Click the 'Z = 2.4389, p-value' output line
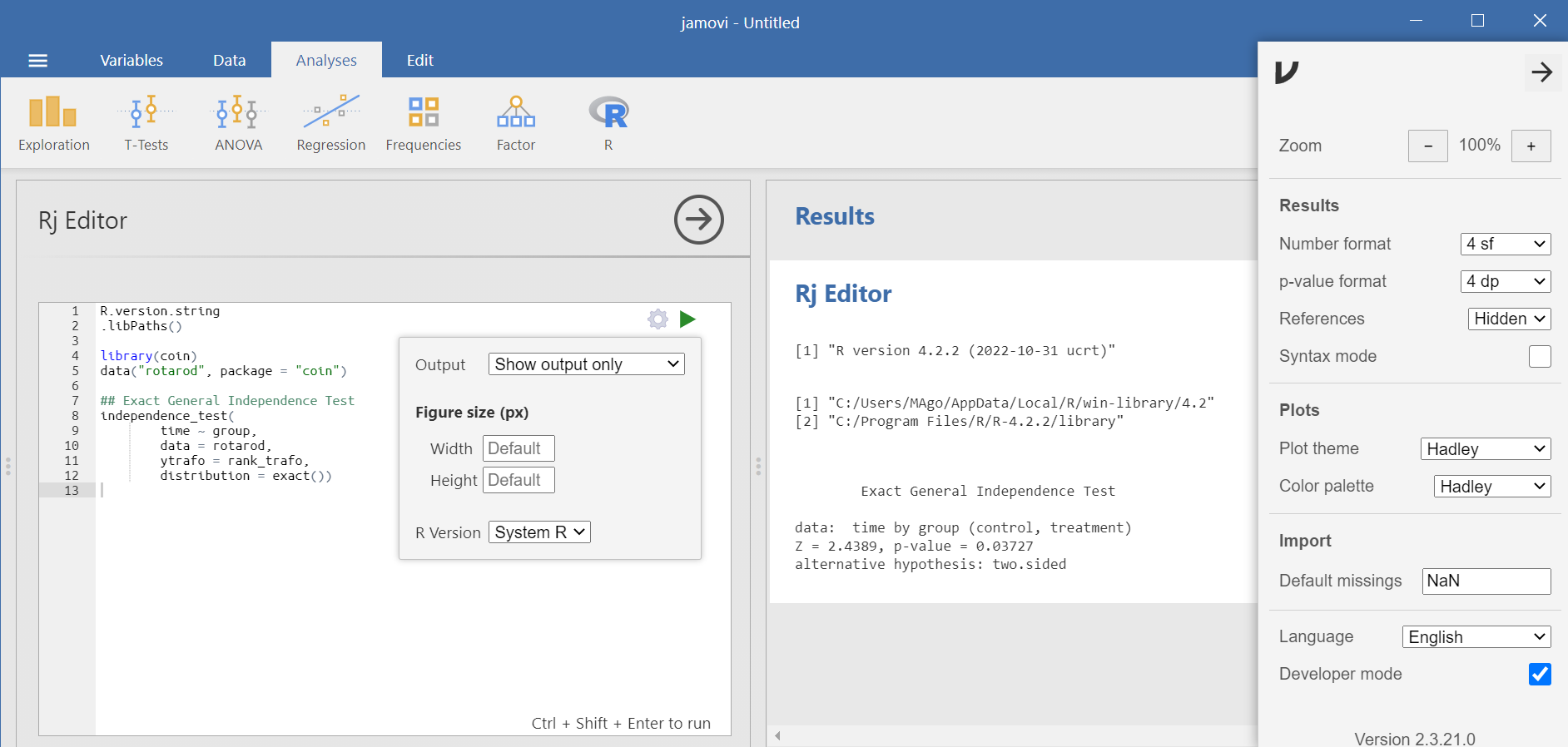This screenshot has height=747, width=1568. tap(914, 546)
